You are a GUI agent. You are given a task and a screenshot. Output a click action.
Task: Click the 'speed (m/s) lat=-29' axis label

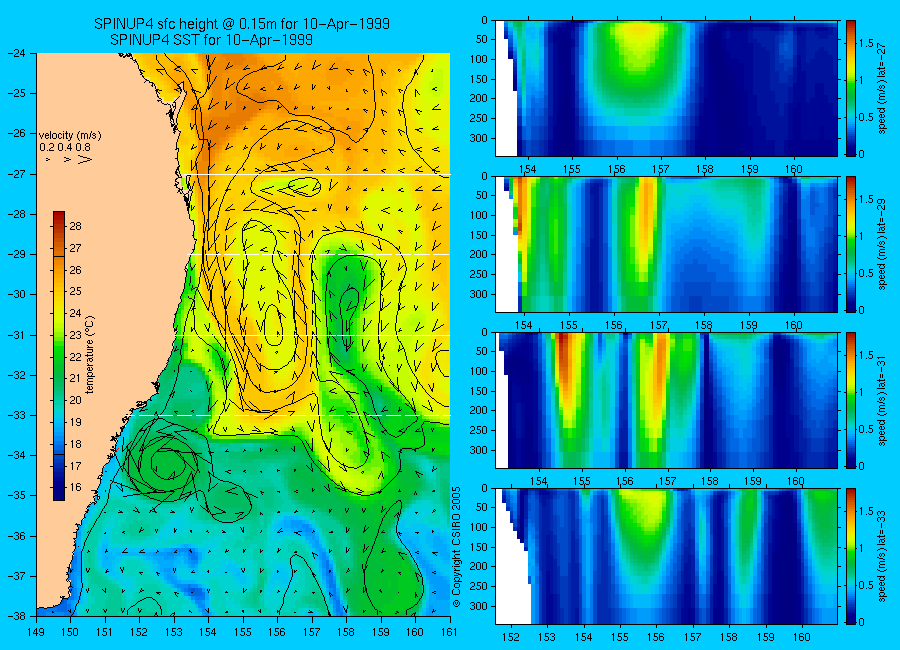883,244
